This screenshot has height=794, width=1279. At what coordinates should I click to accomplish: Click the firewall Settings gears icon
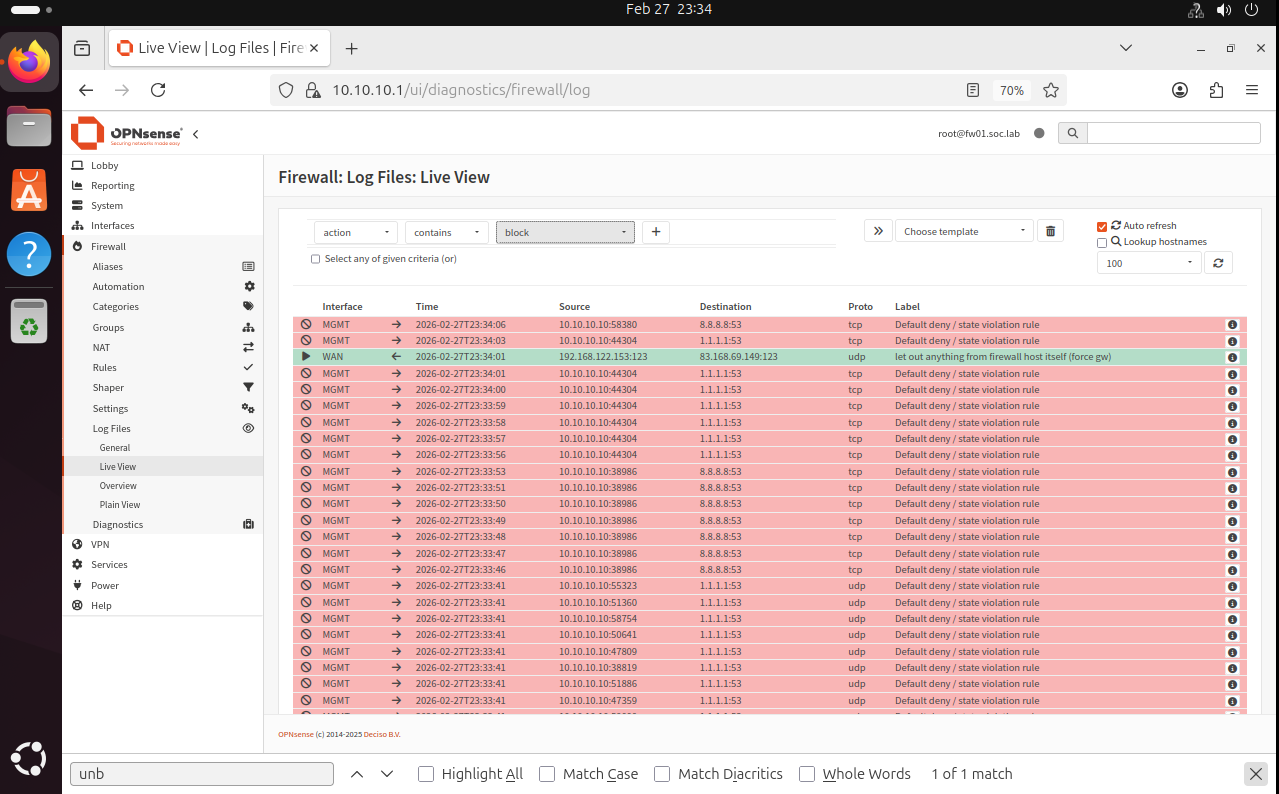(x=248, y=409)
